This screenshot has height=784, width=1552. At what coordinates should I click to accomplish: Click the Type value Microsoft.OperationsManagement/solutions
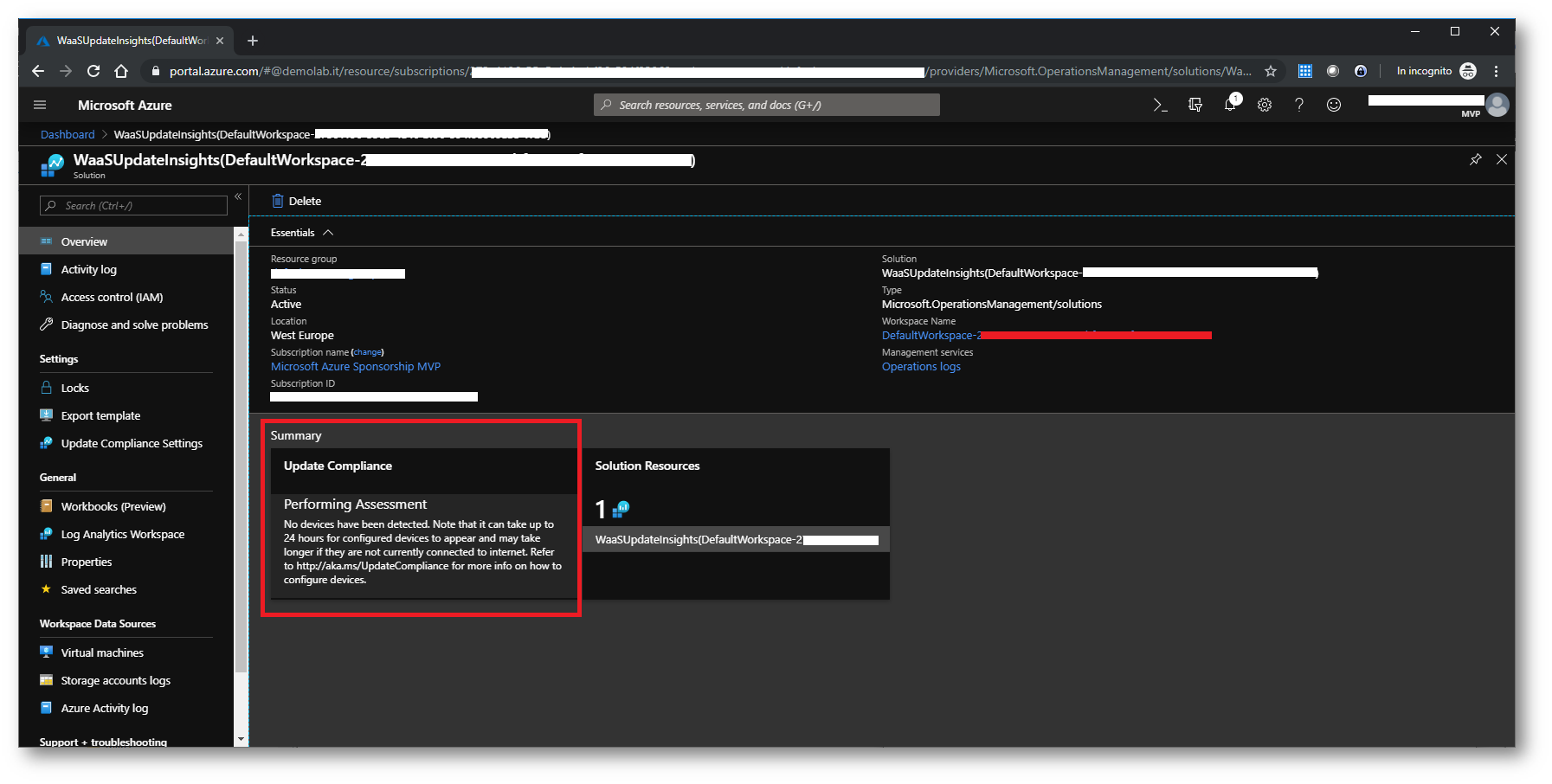(x=992, y=305)
